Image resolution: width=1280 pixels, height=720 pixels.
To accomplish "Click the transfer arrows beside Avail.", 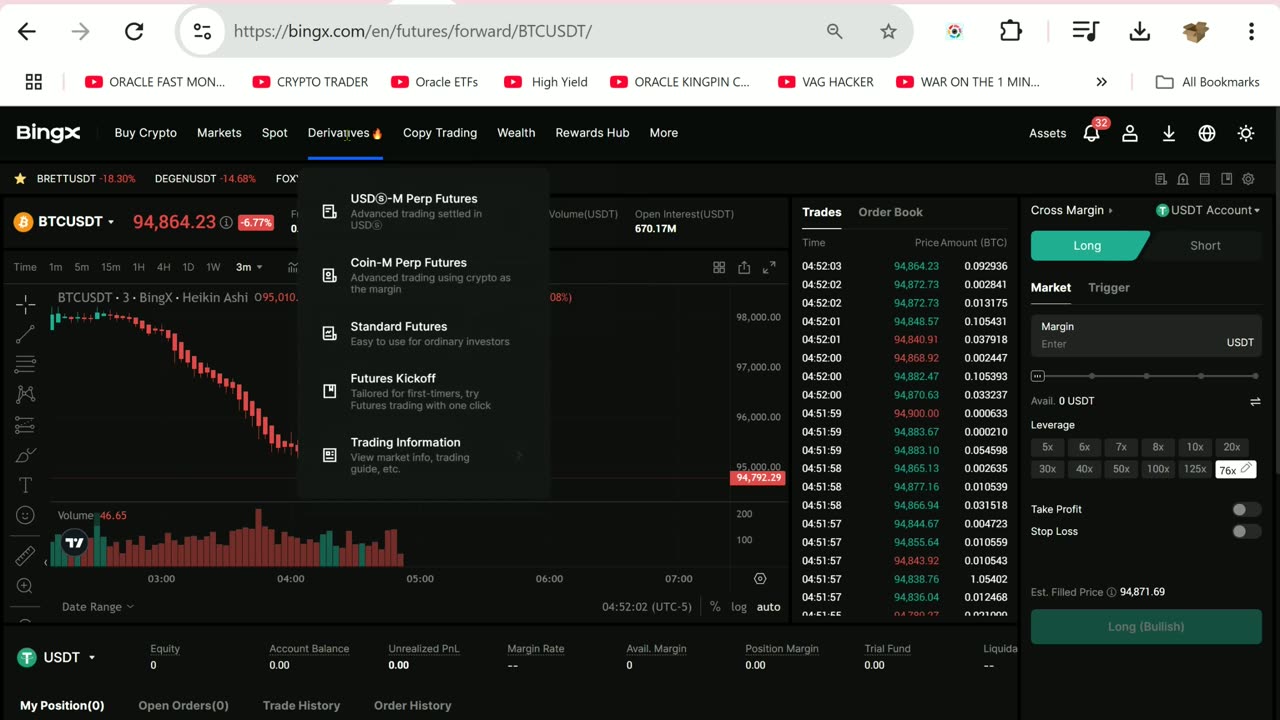I will (x=1255, y=402).
